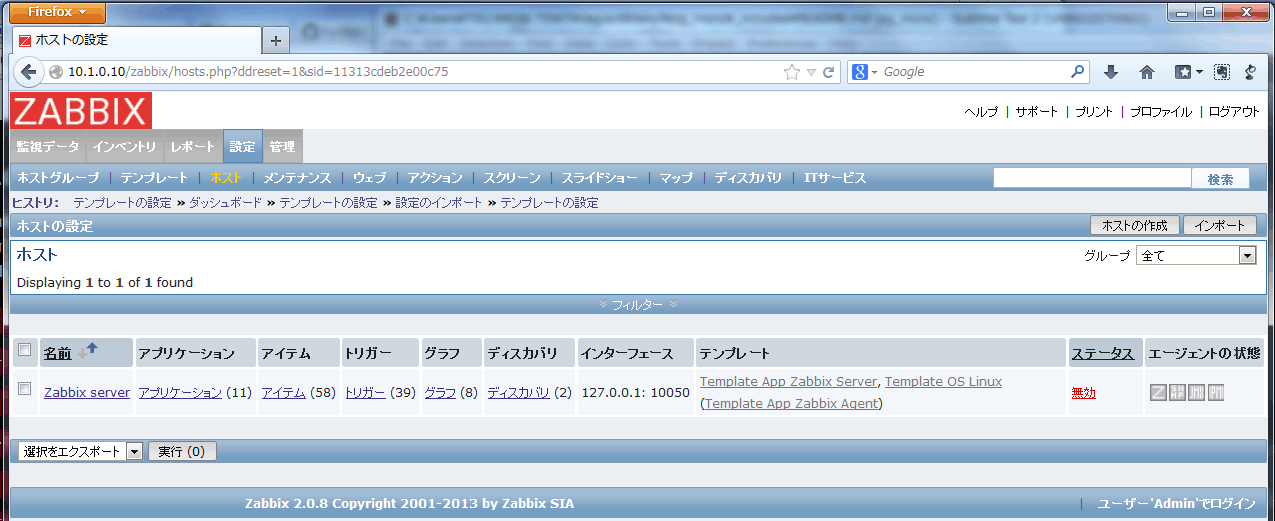The height and width of the screenshot is (521, 1275).
Task: Open the スライドショー submenu
Action: click(x=599, y=177)
